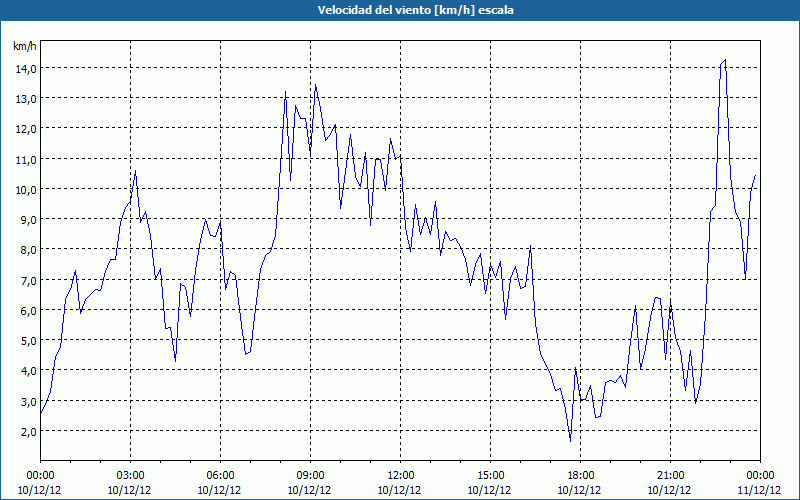Pick the '7,0' y-axis value

[x=29, y=281]
